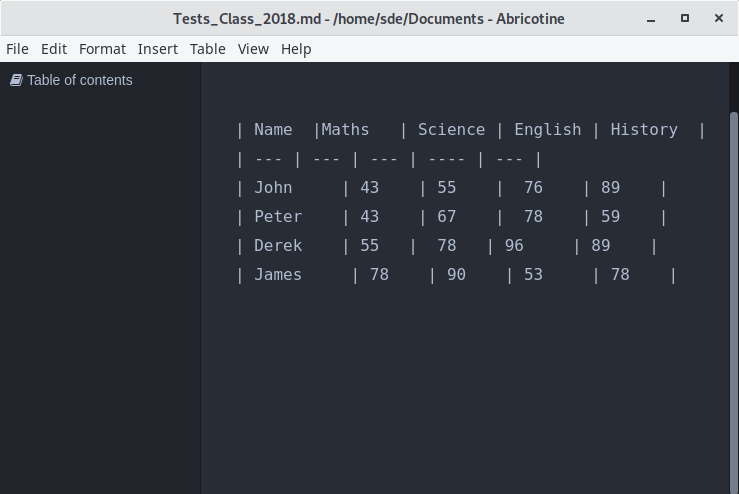
Task: Maximize the Abricotine window
Action: 685,18
